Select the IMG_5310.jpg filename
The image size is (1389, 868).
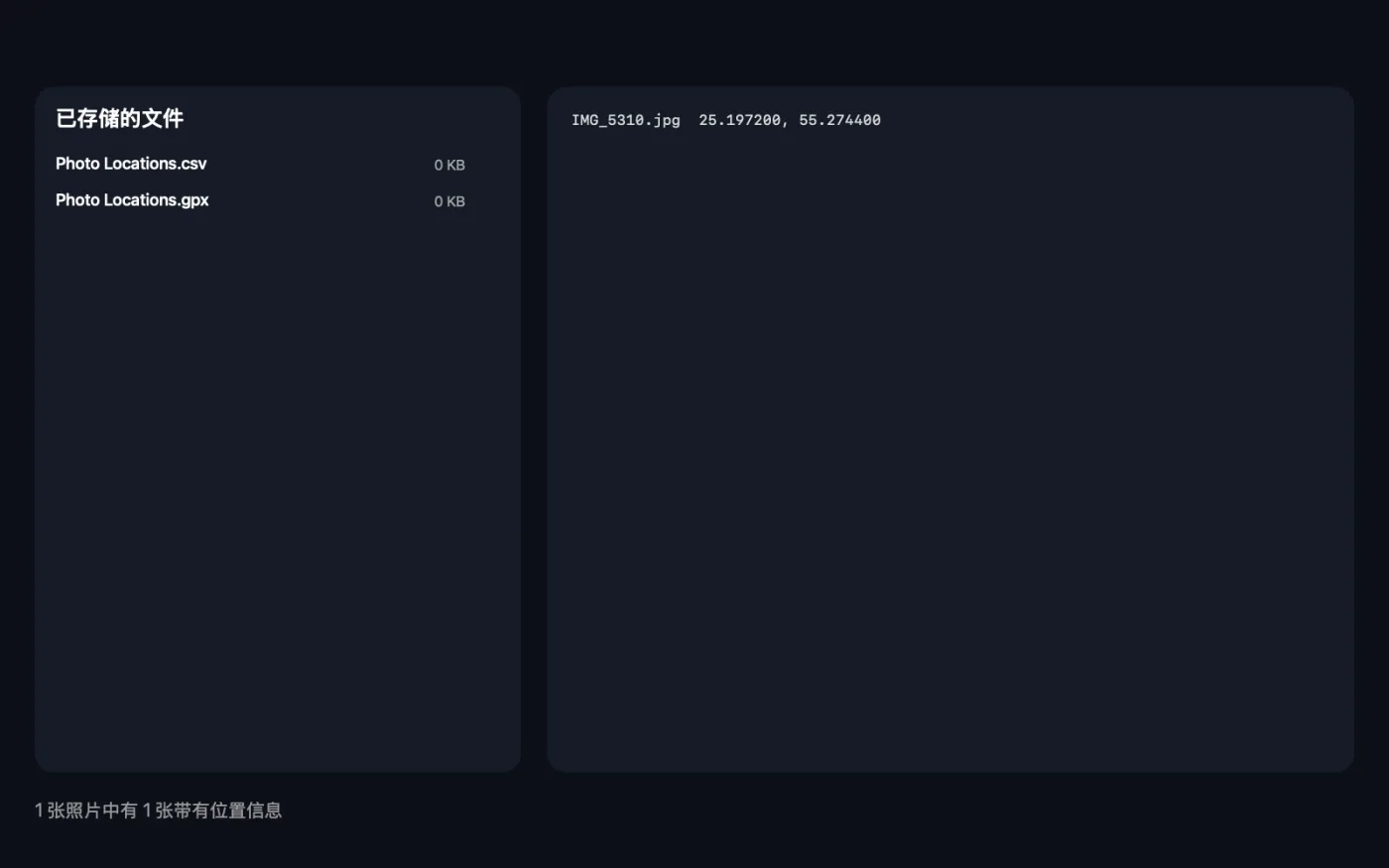coord(626,120)
